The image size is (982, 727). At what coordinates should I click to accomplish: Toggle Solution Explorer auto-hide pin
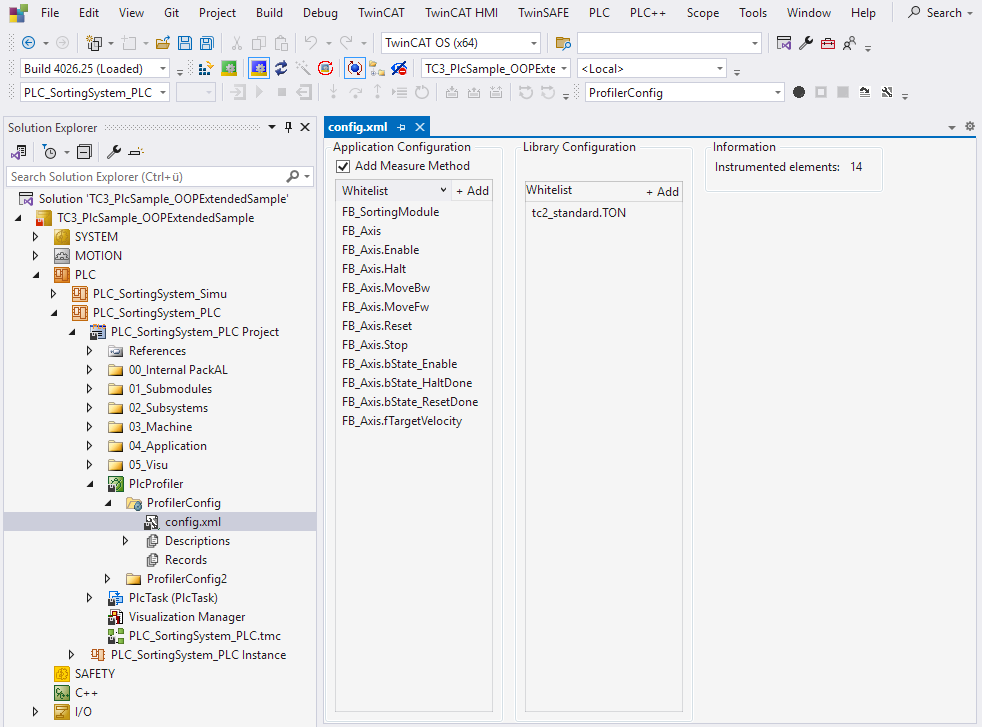[x=288, y=127]
